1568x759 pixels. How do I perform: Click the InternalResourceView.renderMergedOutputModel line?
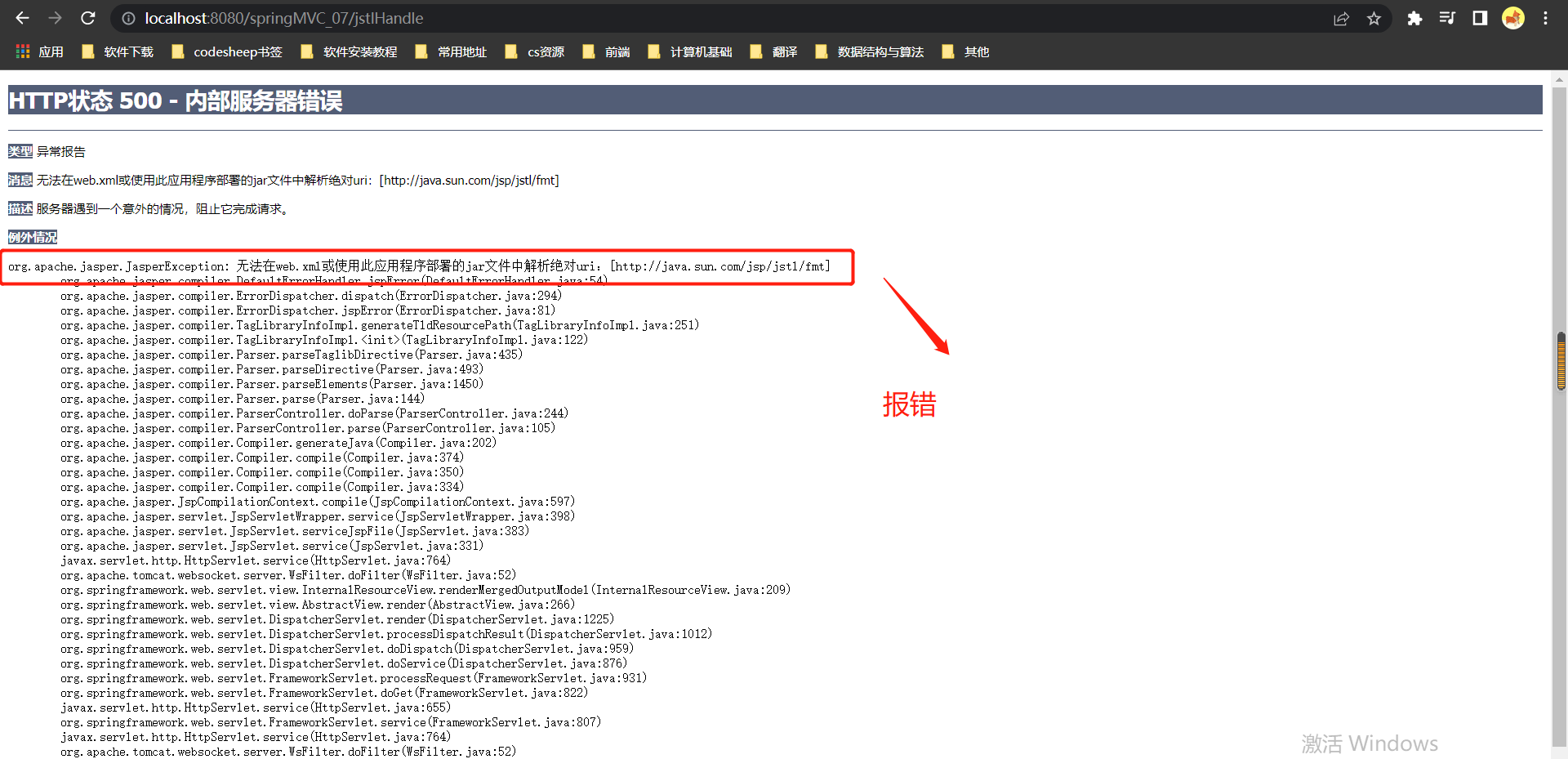425,590
